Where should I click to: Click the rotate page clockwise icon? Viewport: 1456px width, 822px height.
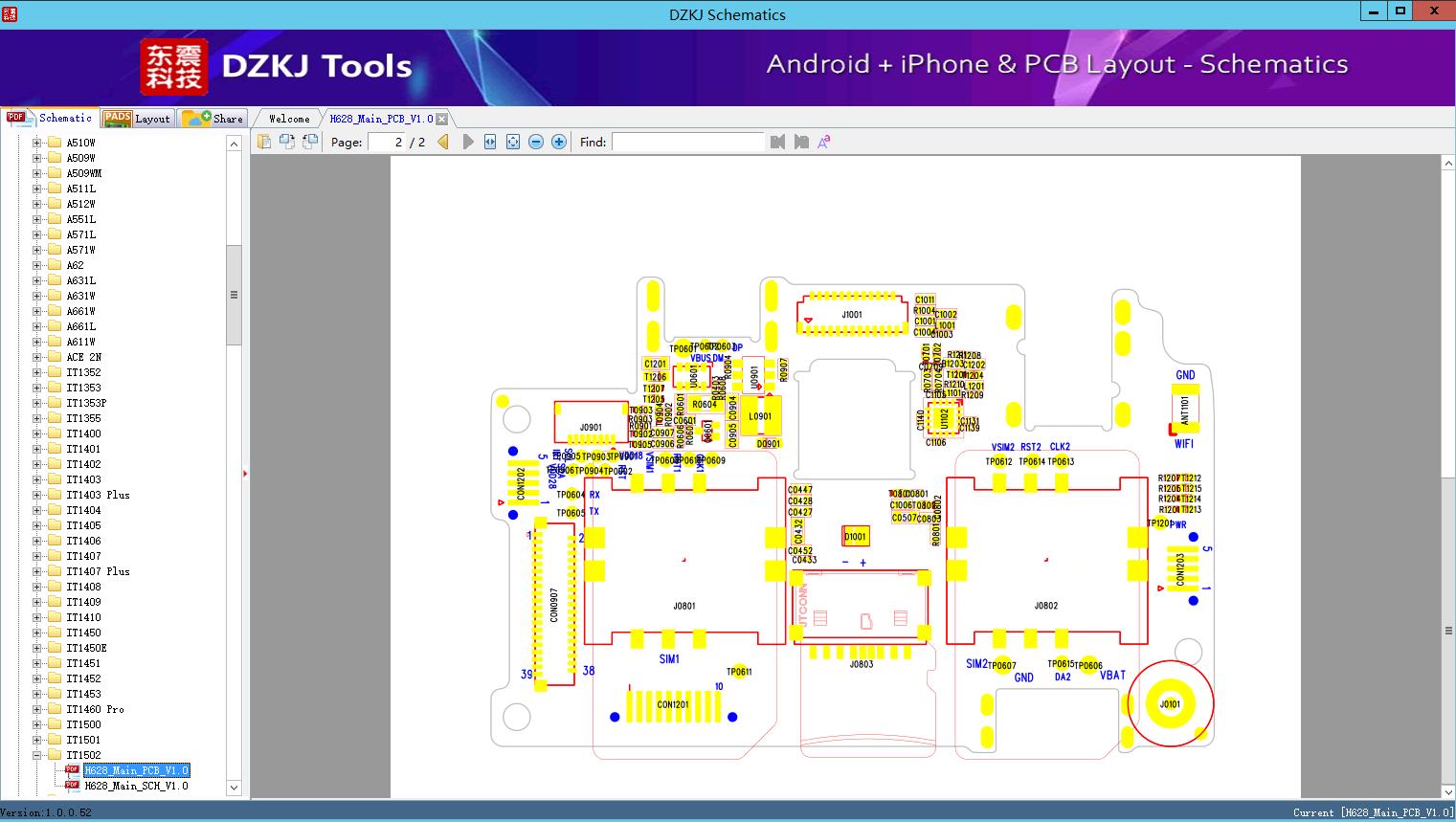(286, 142)
